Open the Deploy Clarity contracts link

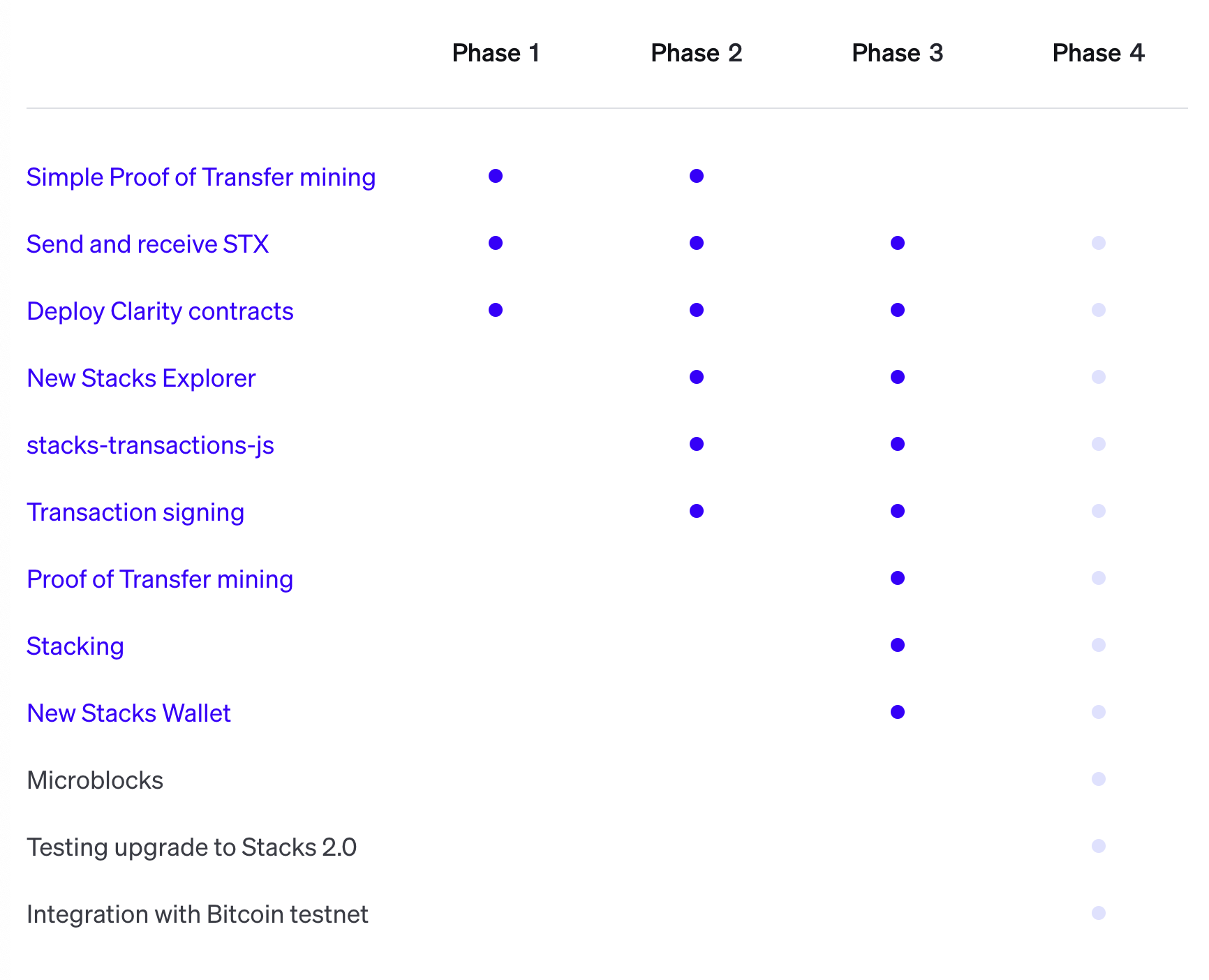160,311
